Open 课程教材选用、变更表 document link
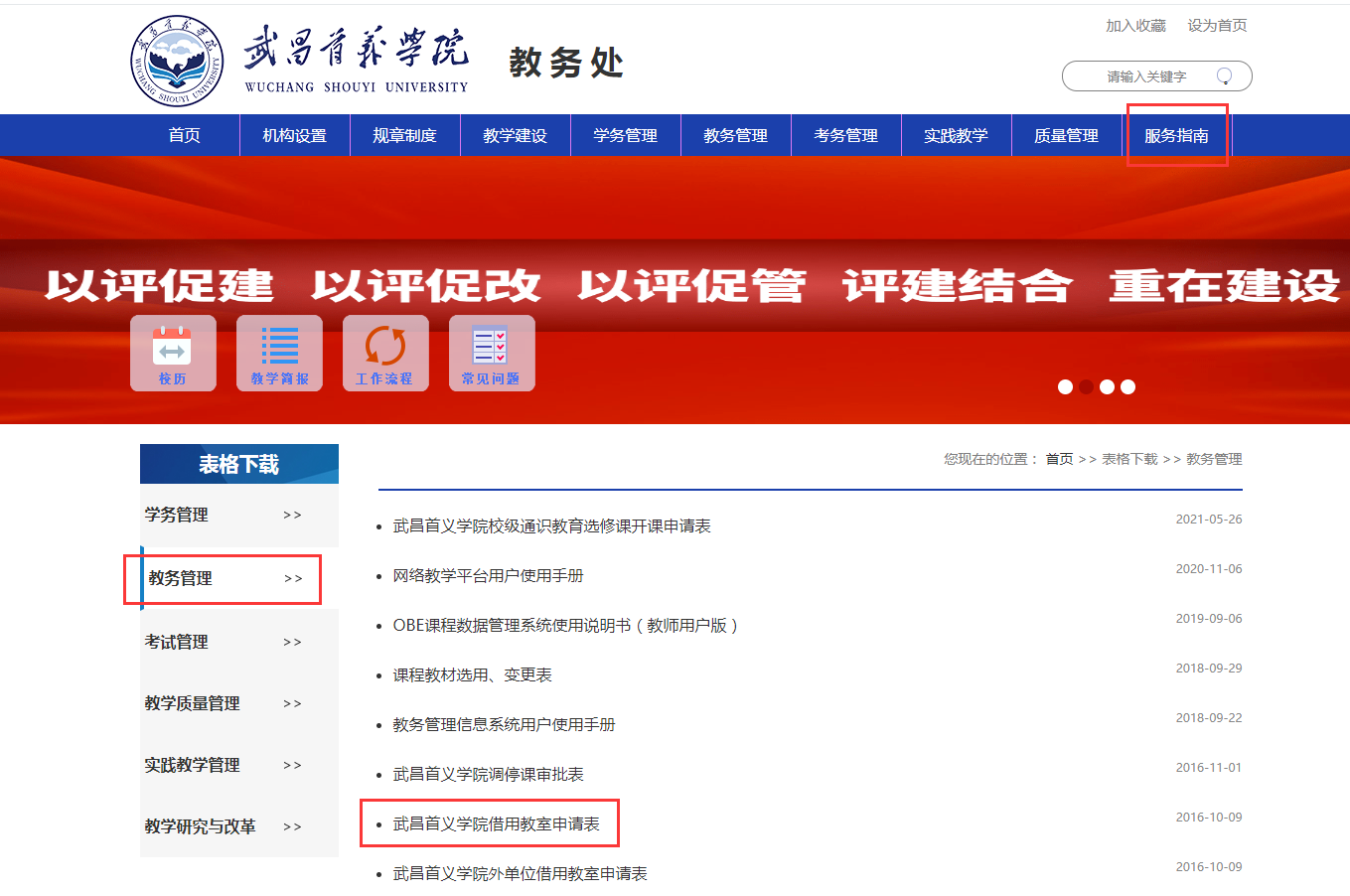Image resolution: width=1350 pixels, height=896 pixels. (x=472, y=674)
